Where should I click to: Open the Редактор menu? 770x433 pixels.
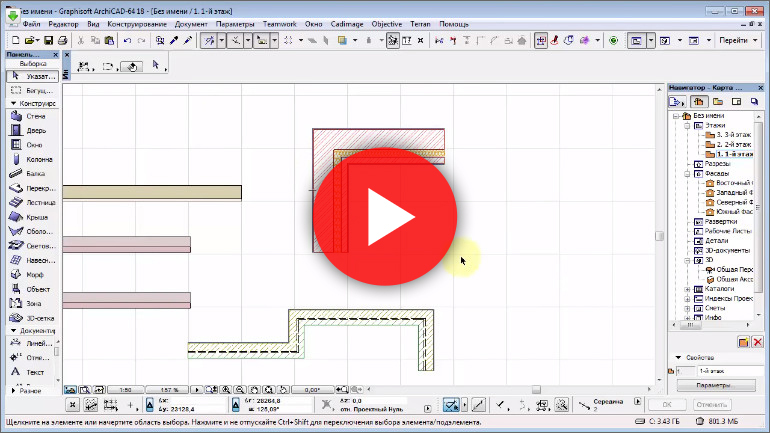coord(63,24)
